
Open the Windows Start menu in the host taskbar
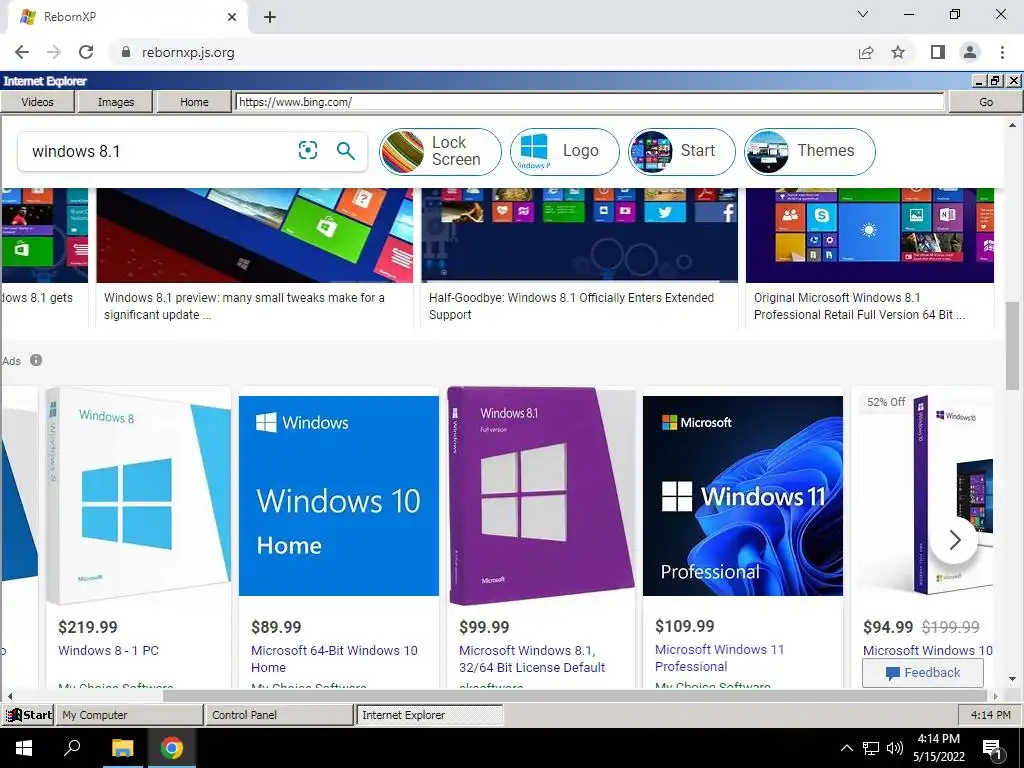(x=24, y=748)
